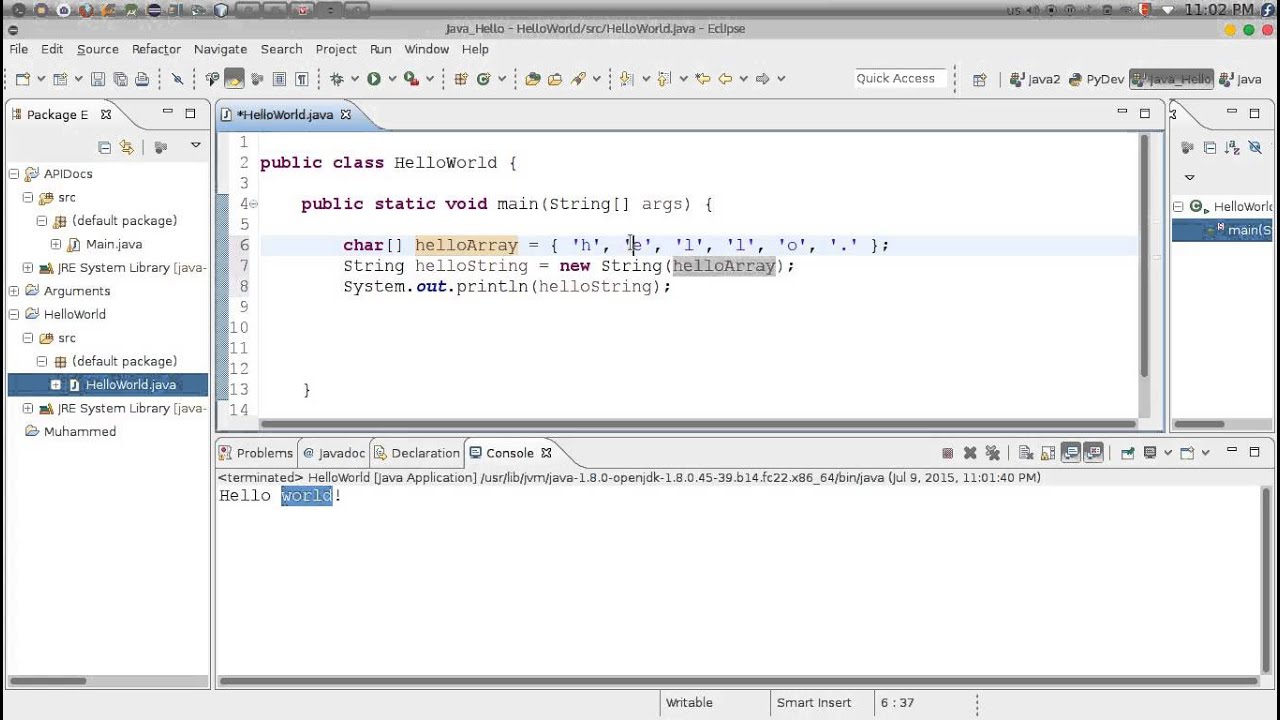
Task: Sort the Outline view alphabetically
Action: point(1233,147)
